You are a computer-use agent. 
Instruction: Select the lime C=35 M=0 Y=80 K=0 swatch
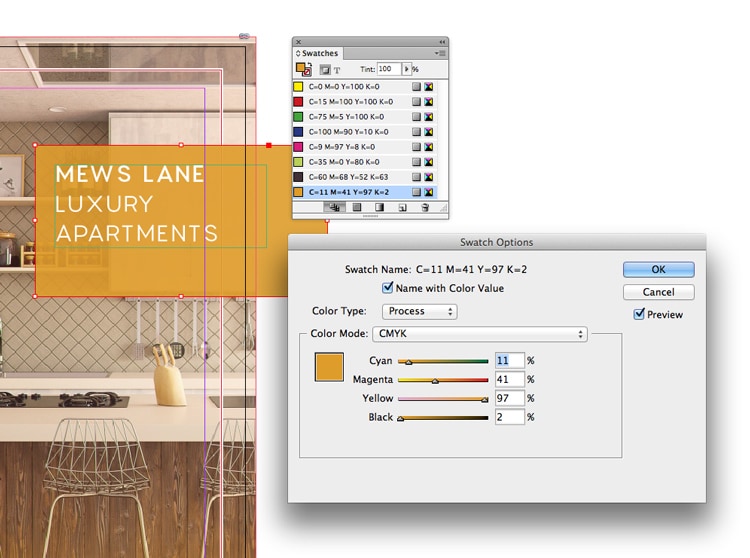point(364,162)
